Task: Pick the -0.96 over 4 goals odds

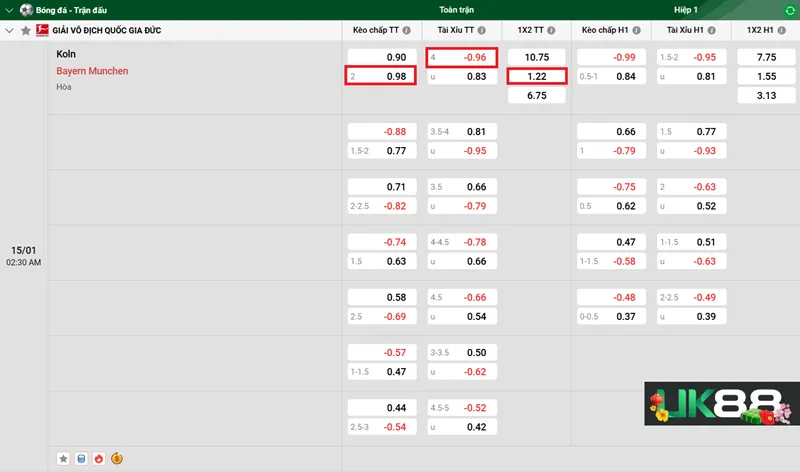Action: coord(461,58)
